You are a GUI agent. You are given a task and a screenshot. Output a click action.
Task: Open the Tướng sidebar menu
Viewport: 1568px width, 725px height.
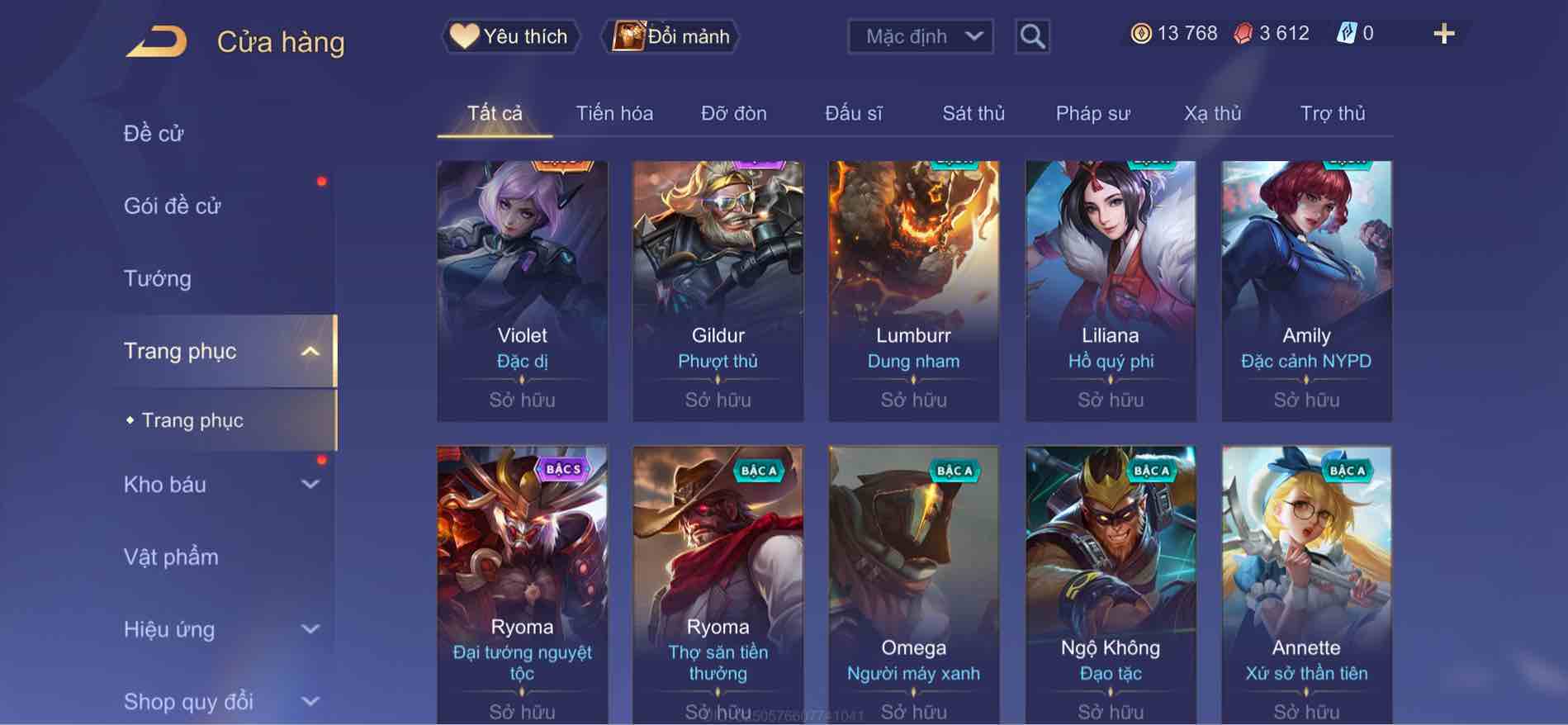(x=157, y=278)
